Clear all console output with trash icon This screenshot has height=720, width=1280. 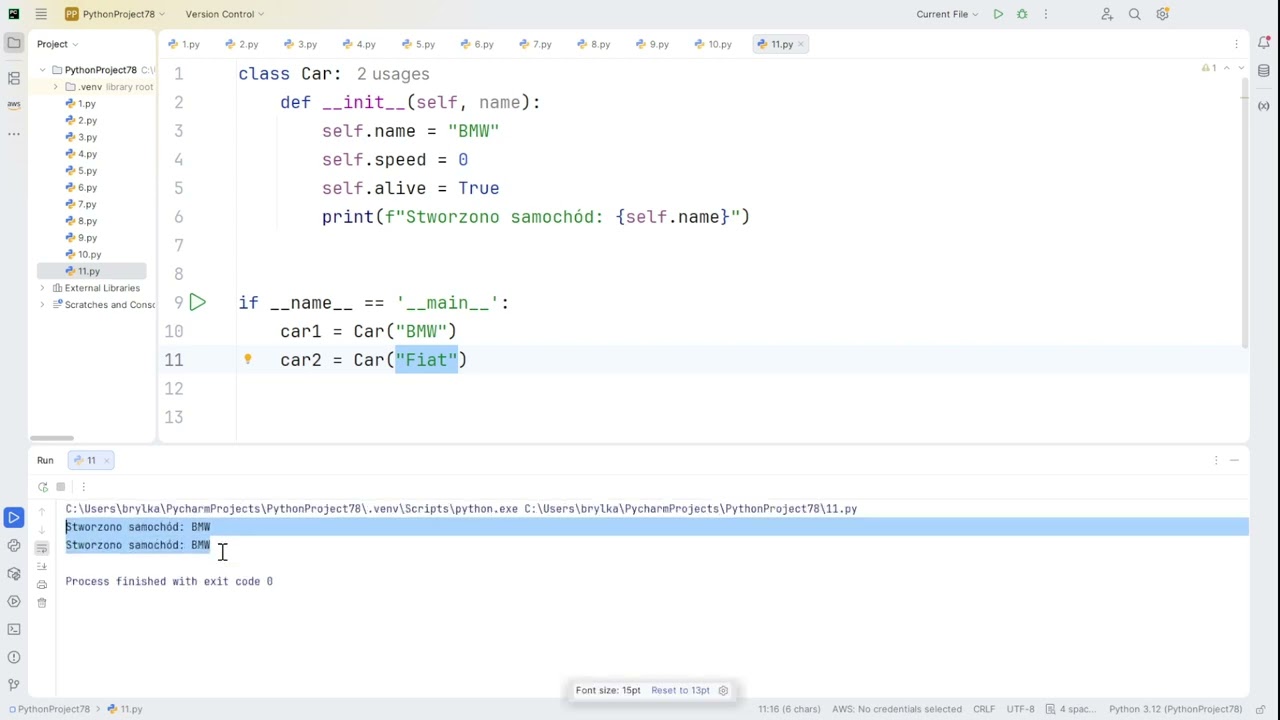(x=42, y=602)
